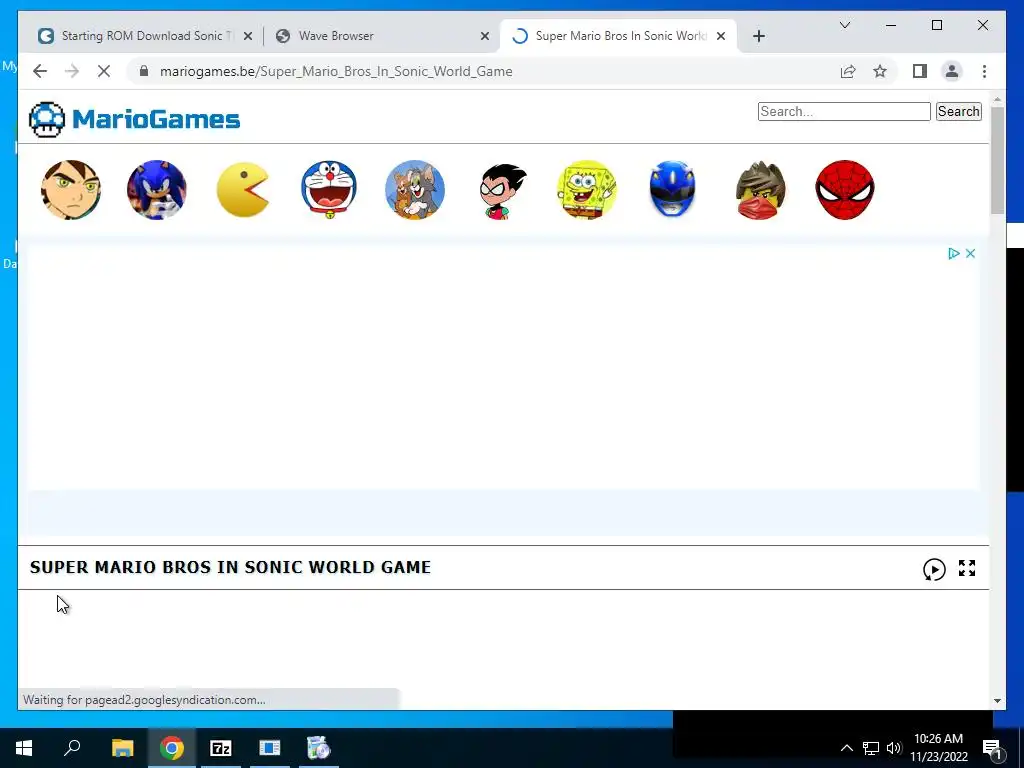Click the Search button on MarioGames
1024x768 pixels.
click(958, 112)
